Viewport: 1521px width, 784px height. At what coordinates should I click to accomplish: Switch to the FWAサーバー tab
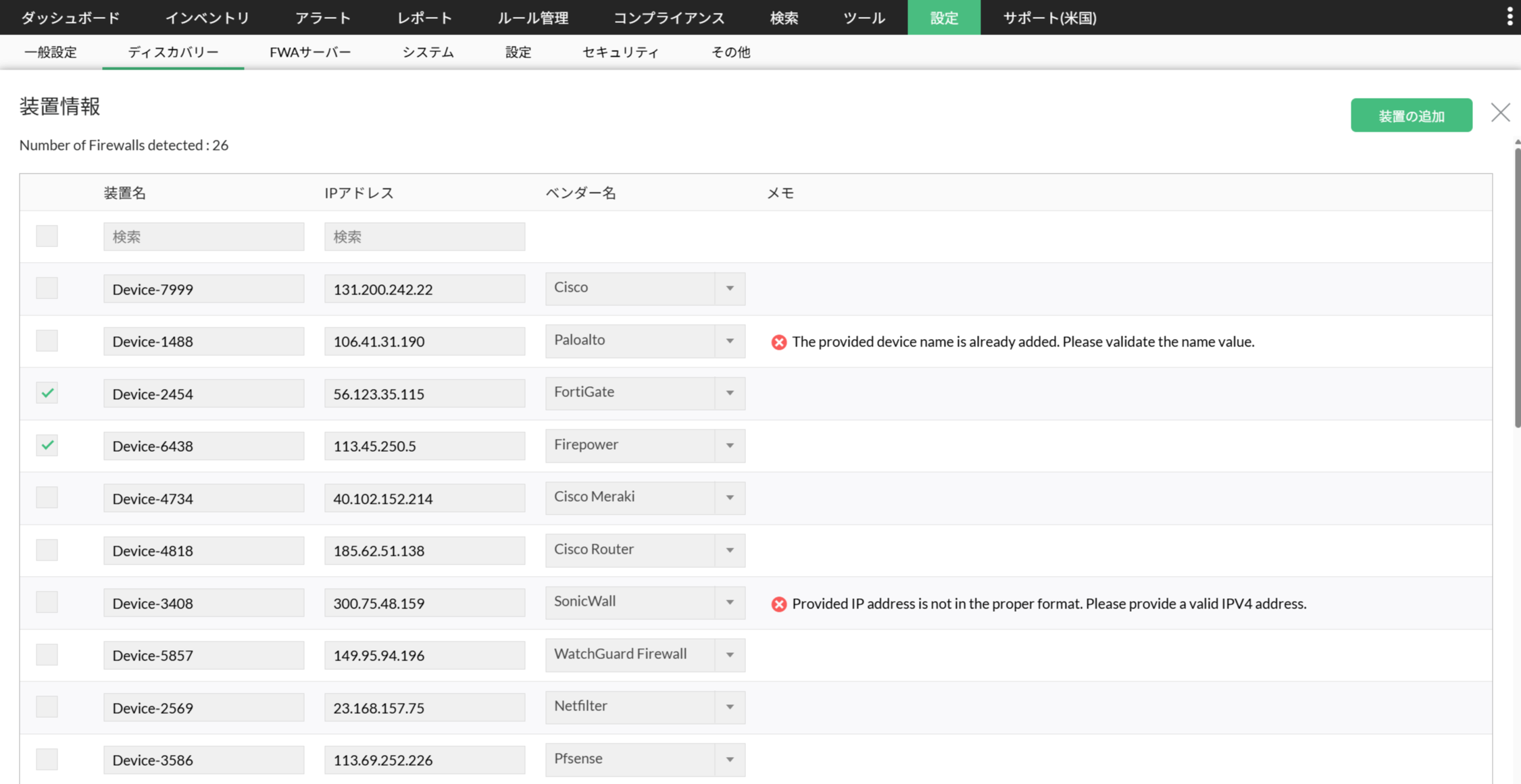(x=310, y=52)
